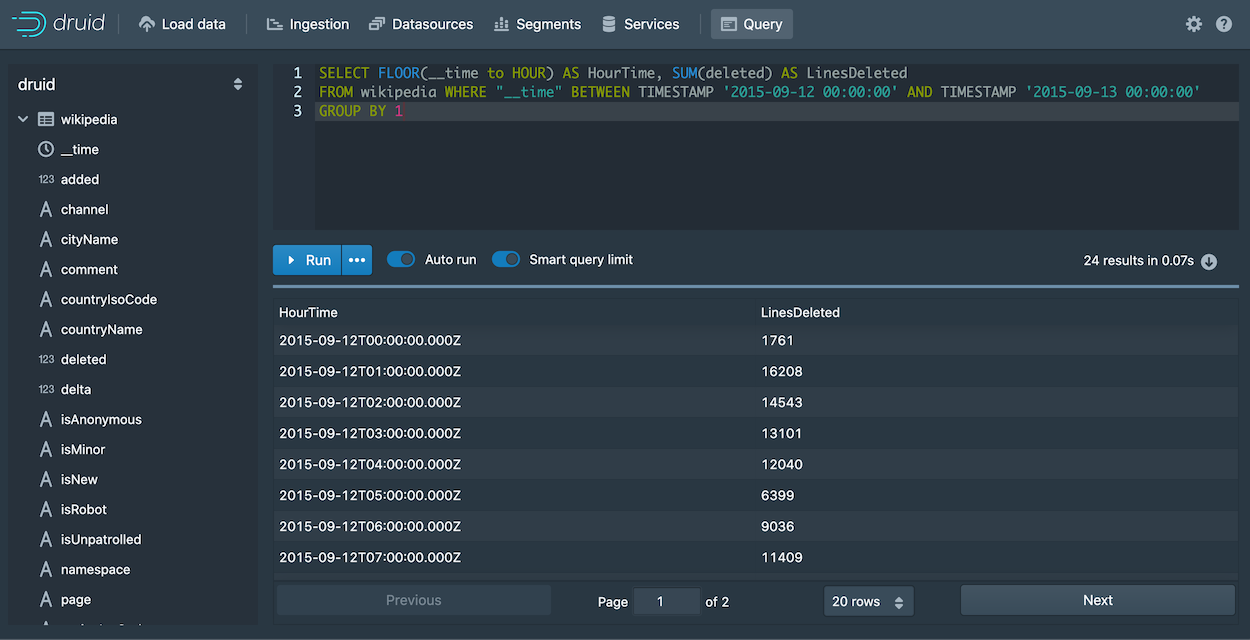Open the 20 rows page size dropdown
Screen dimensions: 1250x640
tap(868, 601)
